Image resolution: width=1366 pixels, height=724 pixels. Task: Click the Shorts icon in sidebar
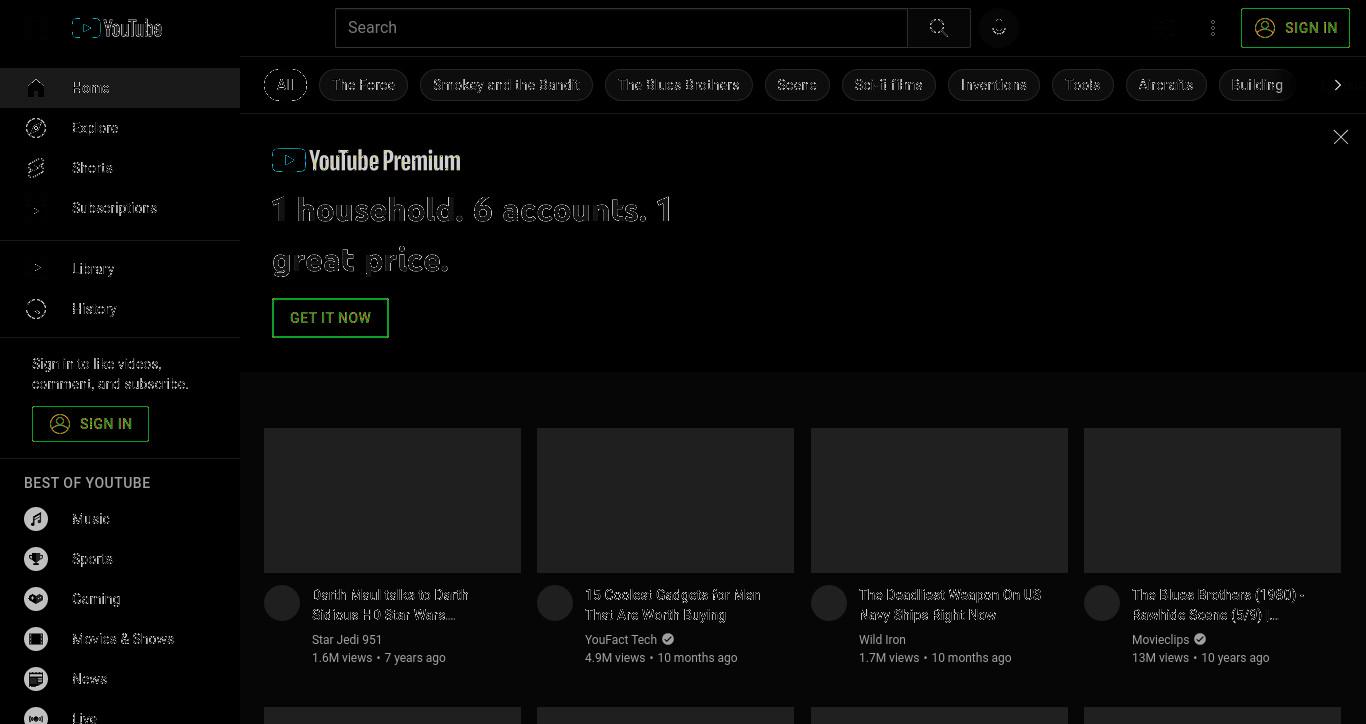36,168
